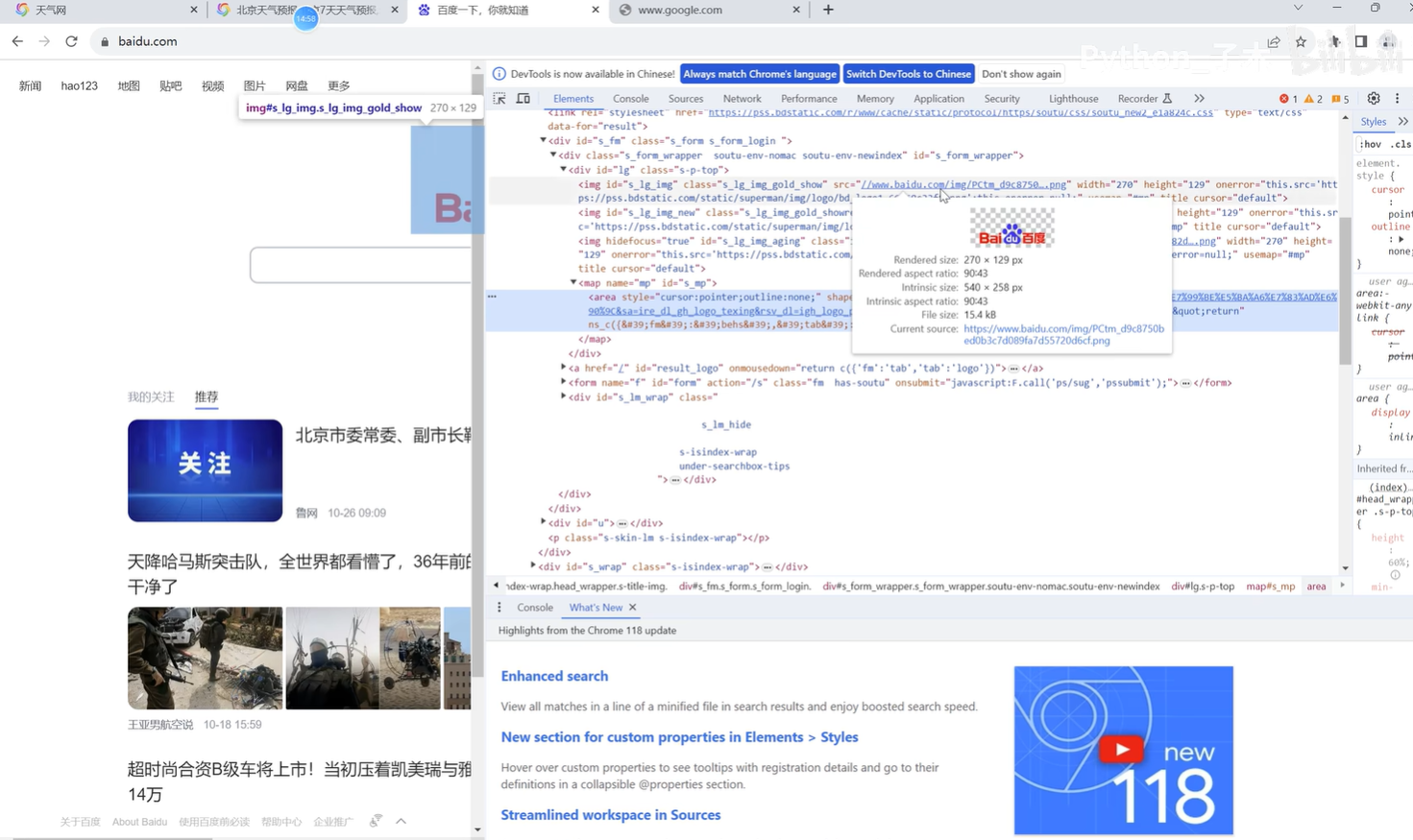Toggle the .cls class editor button
The width and height of the screenshot is (1413, 840).
click(1401, 145)
